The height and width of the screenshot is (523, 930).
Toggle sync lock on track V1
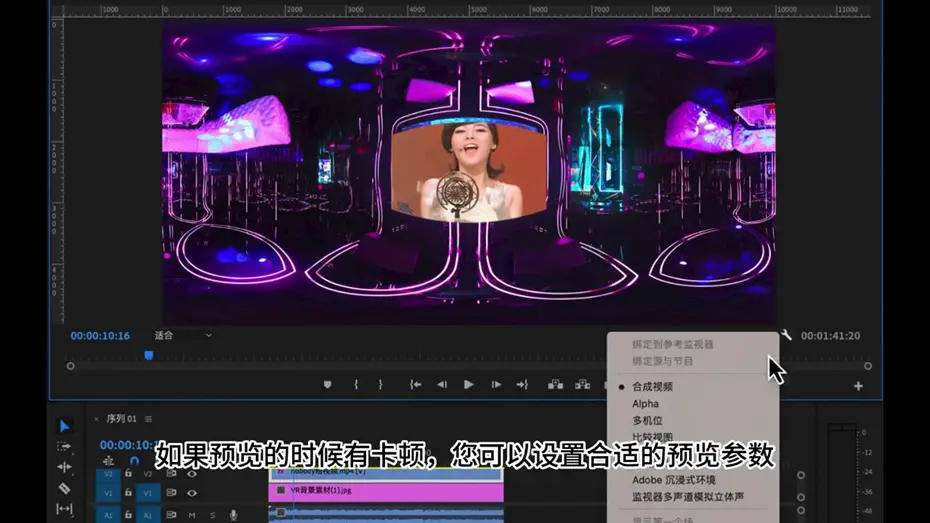pyautogui.click(x=171, y=493)
